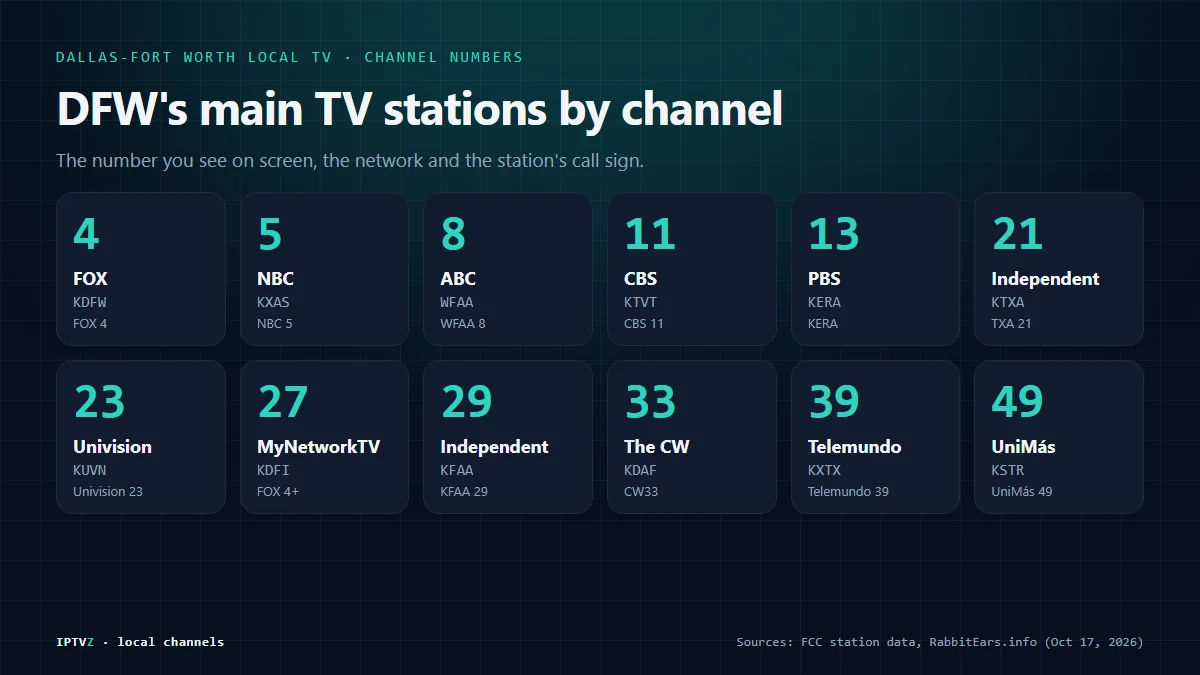This screenshot has height=675, width=1200.
Task: Select the 'CW33' branding line
Action: point(642,492)
